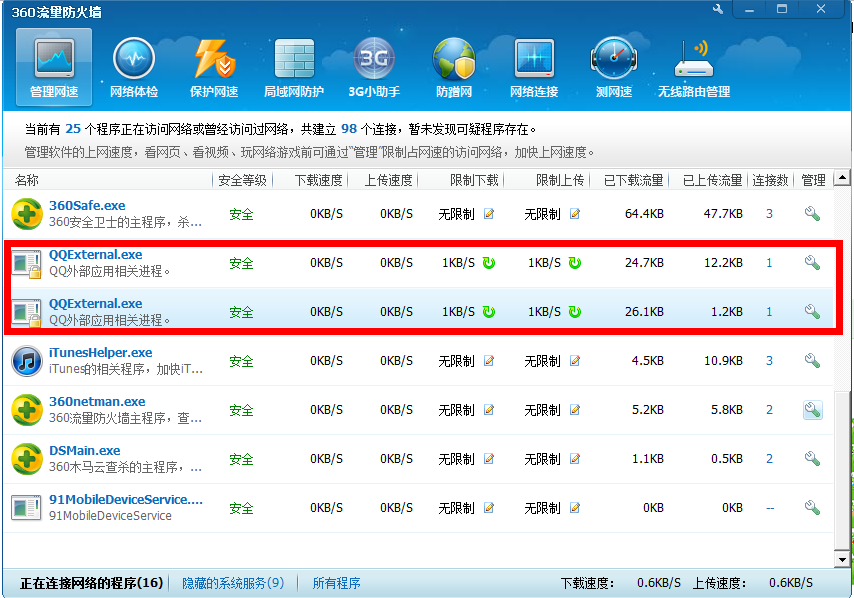Viewport: 854px width, 598px height.
Task: Open the 91MobileDeviceService program name link
Action: [126, 499]
